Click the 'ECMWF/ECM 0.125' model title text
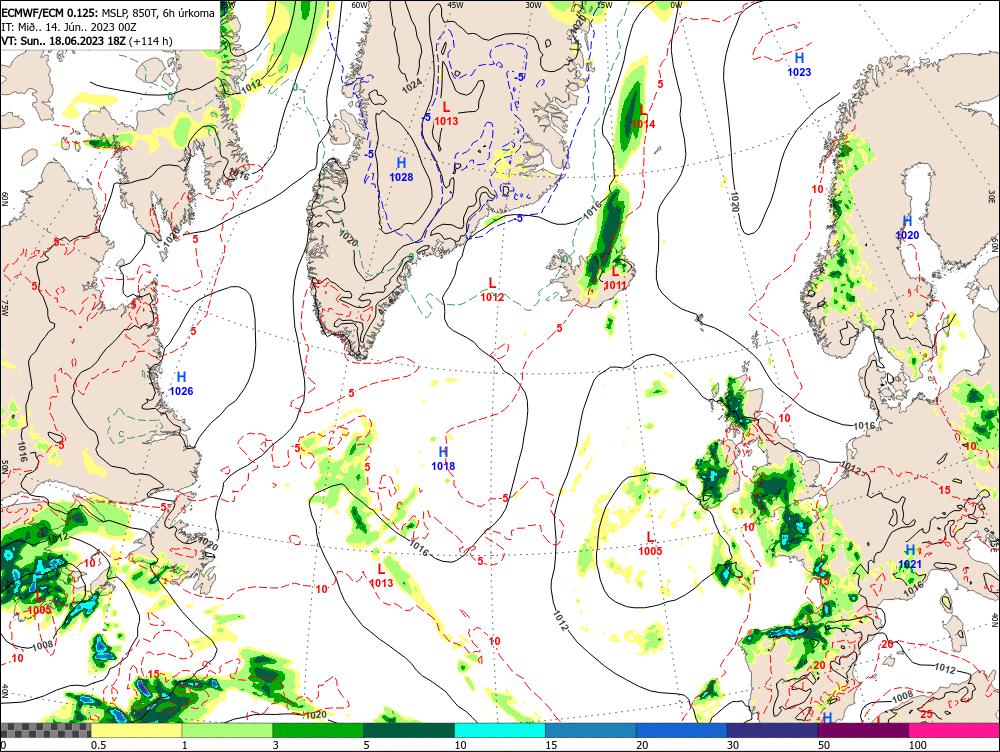The image size is (1000, 752). point(50,13)
